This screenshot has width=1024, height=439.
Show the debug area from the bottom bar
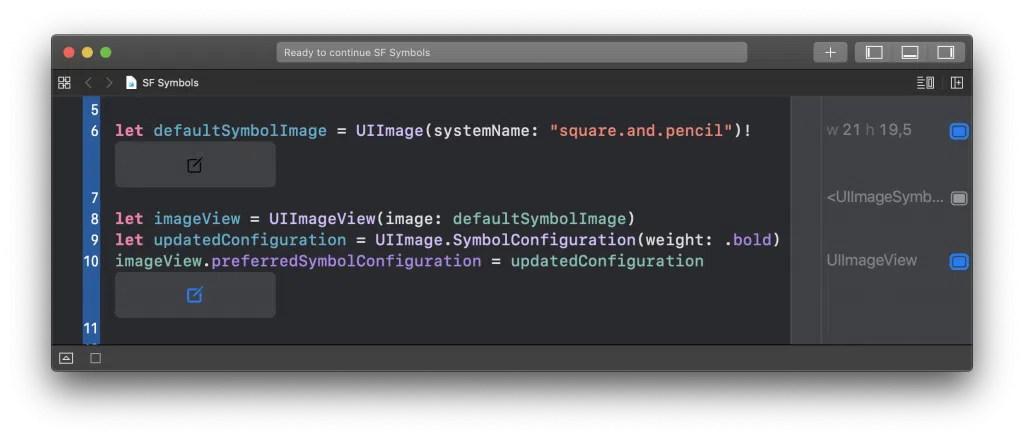[x=66, y=358]
